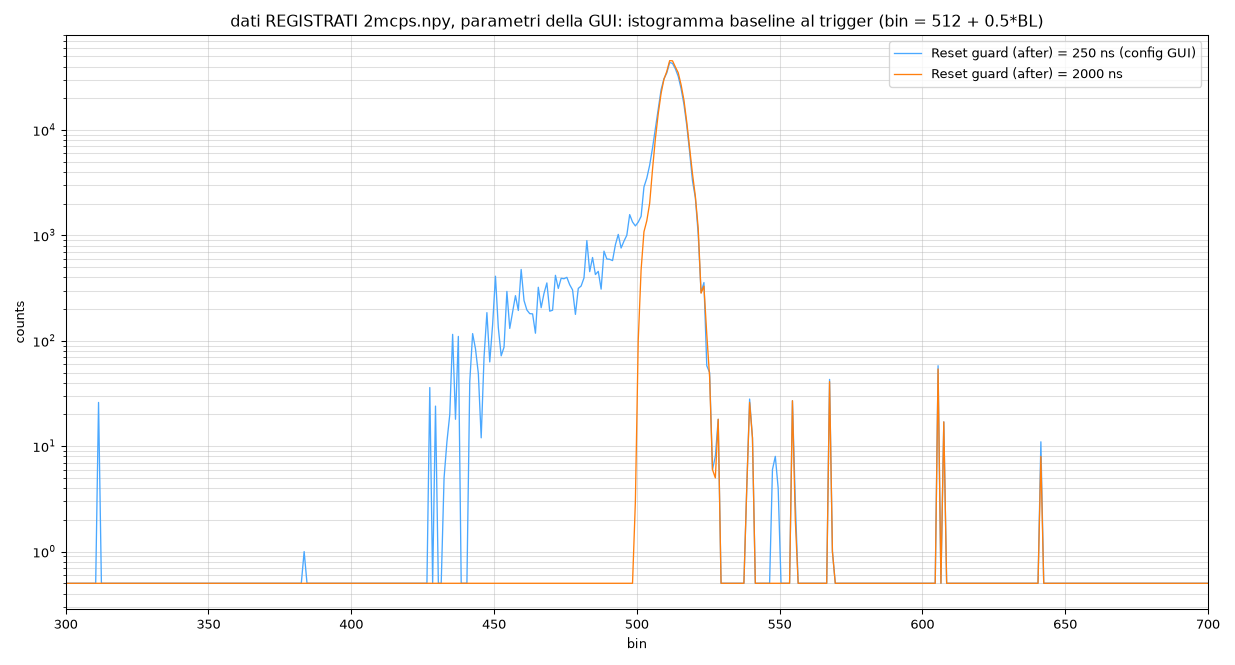Click x-axis tick label 600
The height and width of the screenshot is (665, 1235).
click(923, 625)
